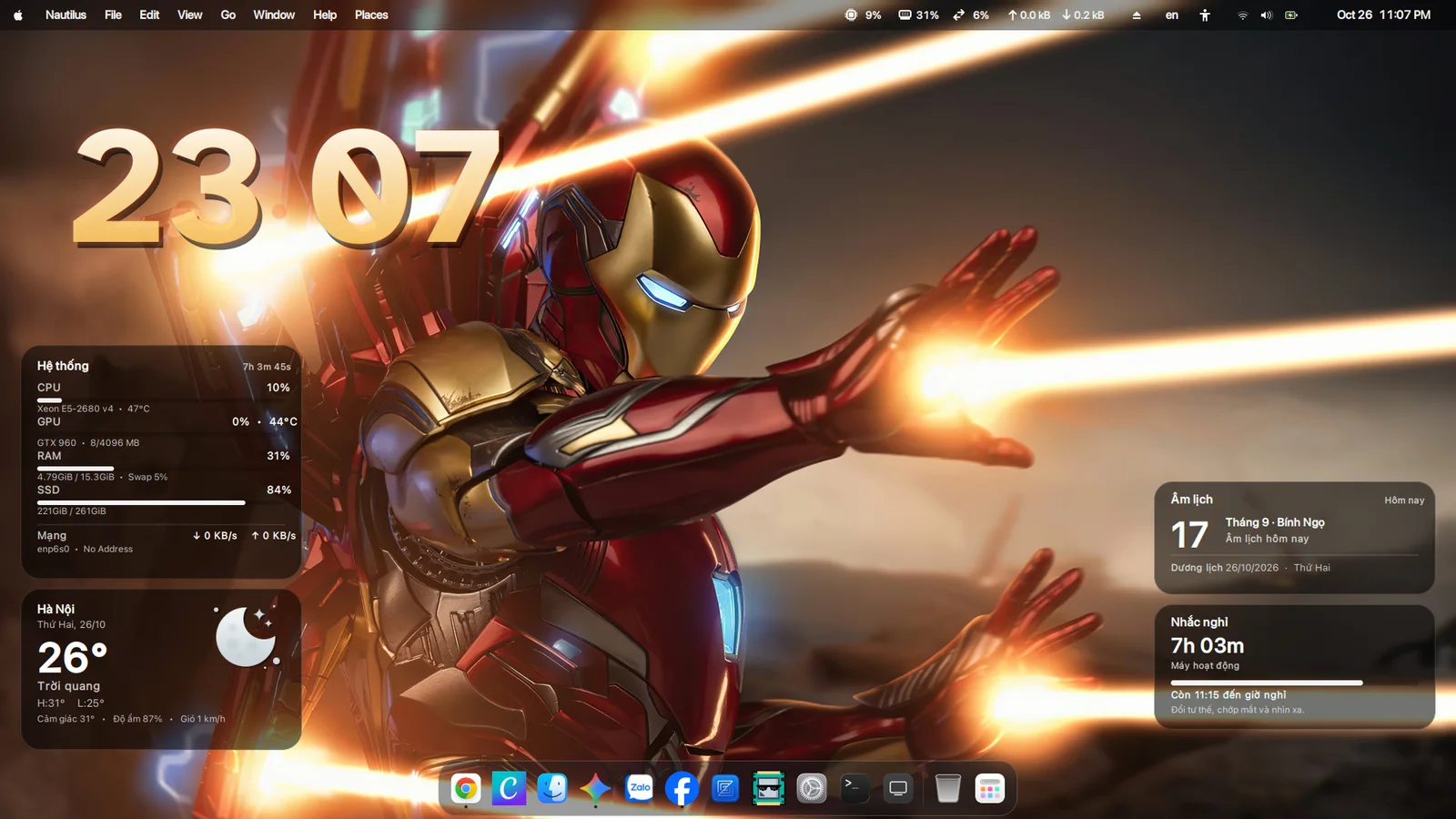Click the download speed 0.2 kB indicator
This screenshot has height=819, width=1456.
pyautogui.click(x=1083, y=15)
